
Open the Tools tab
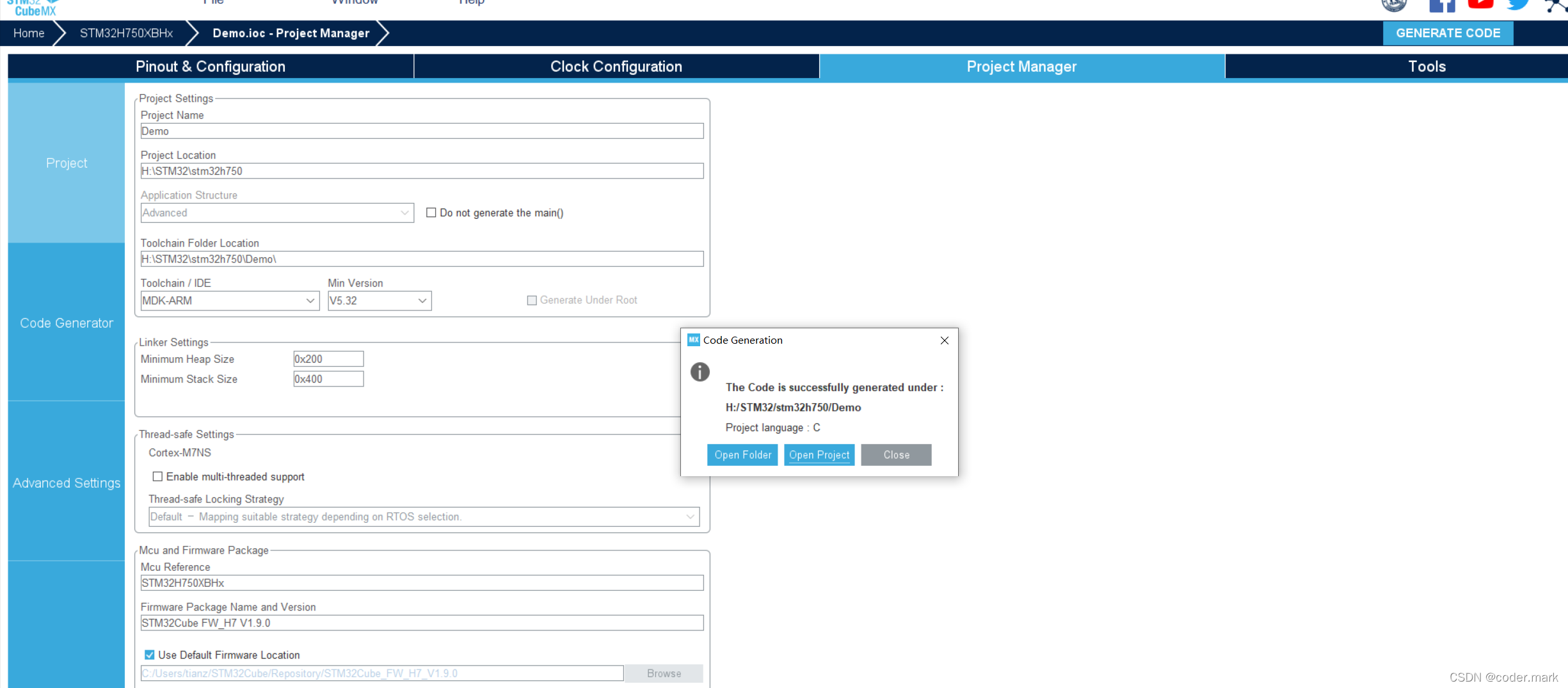coord(1427,67)
